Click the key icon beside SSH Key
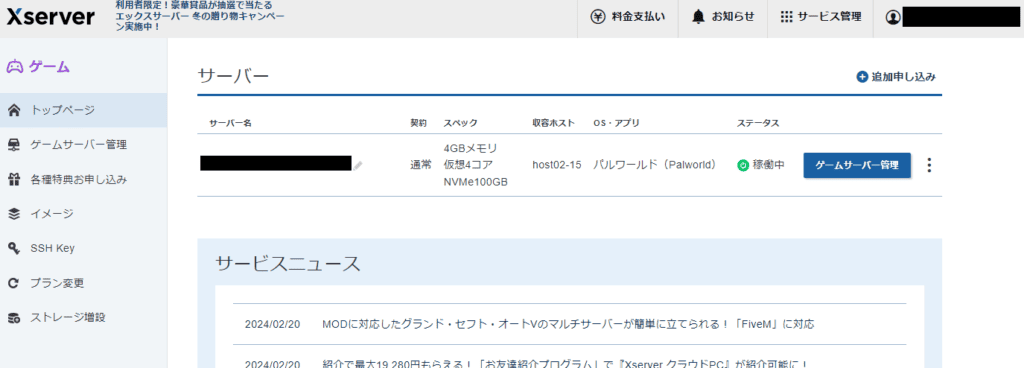Viewport: 1024px width, 368px height. click(x=14, y=249)
